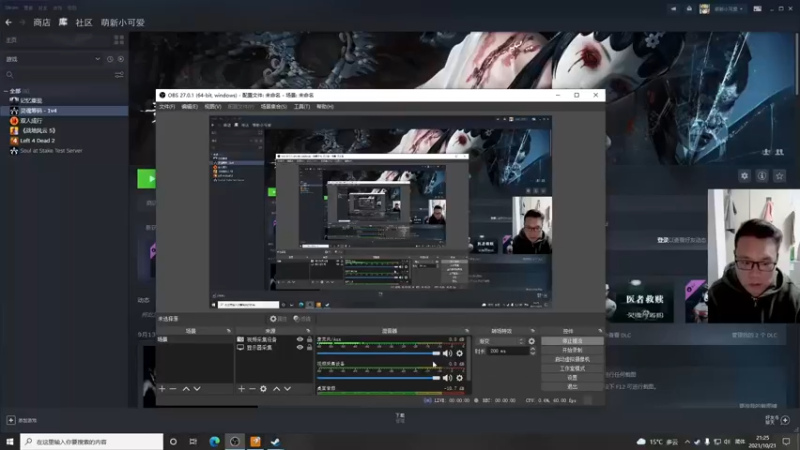Mute the 麦克风/Aux mixer channel
Screen dimensions: 800x450
[447, 353]
